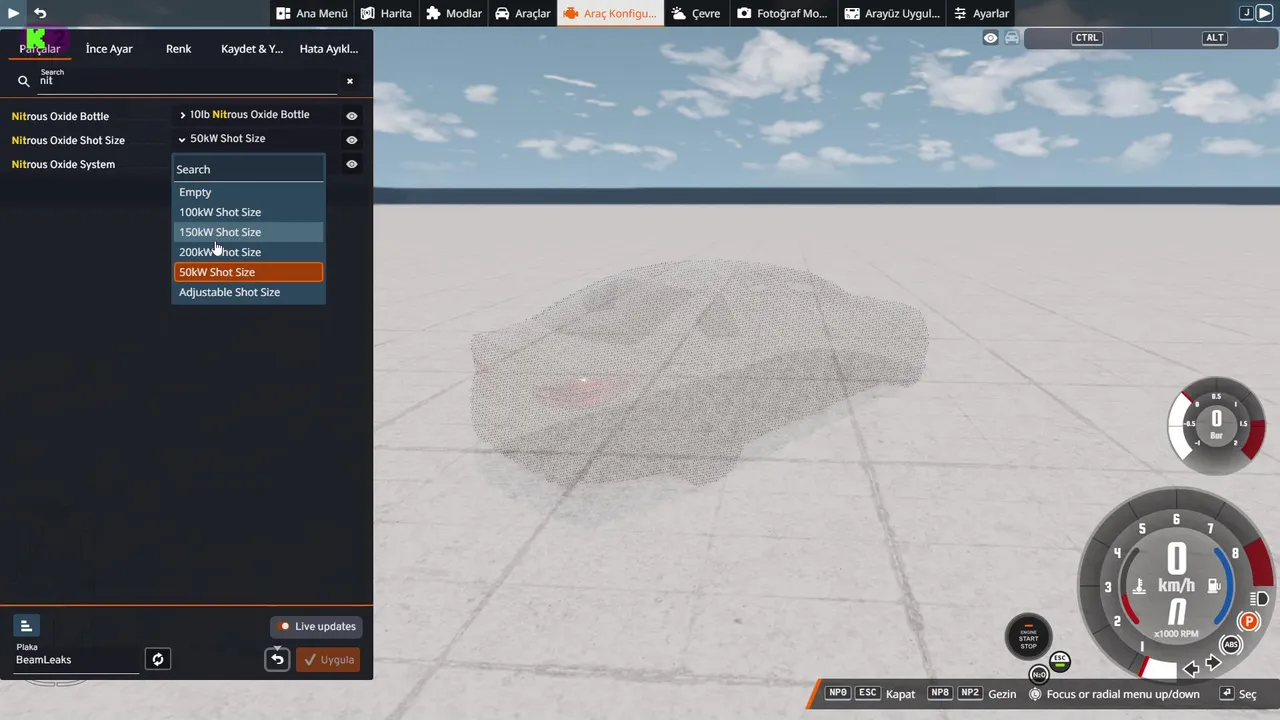Choose Adjustable Shot Size option
The height and width of the screenshot is (720, 1280).
pyautogui.click(x=249, y=292)
